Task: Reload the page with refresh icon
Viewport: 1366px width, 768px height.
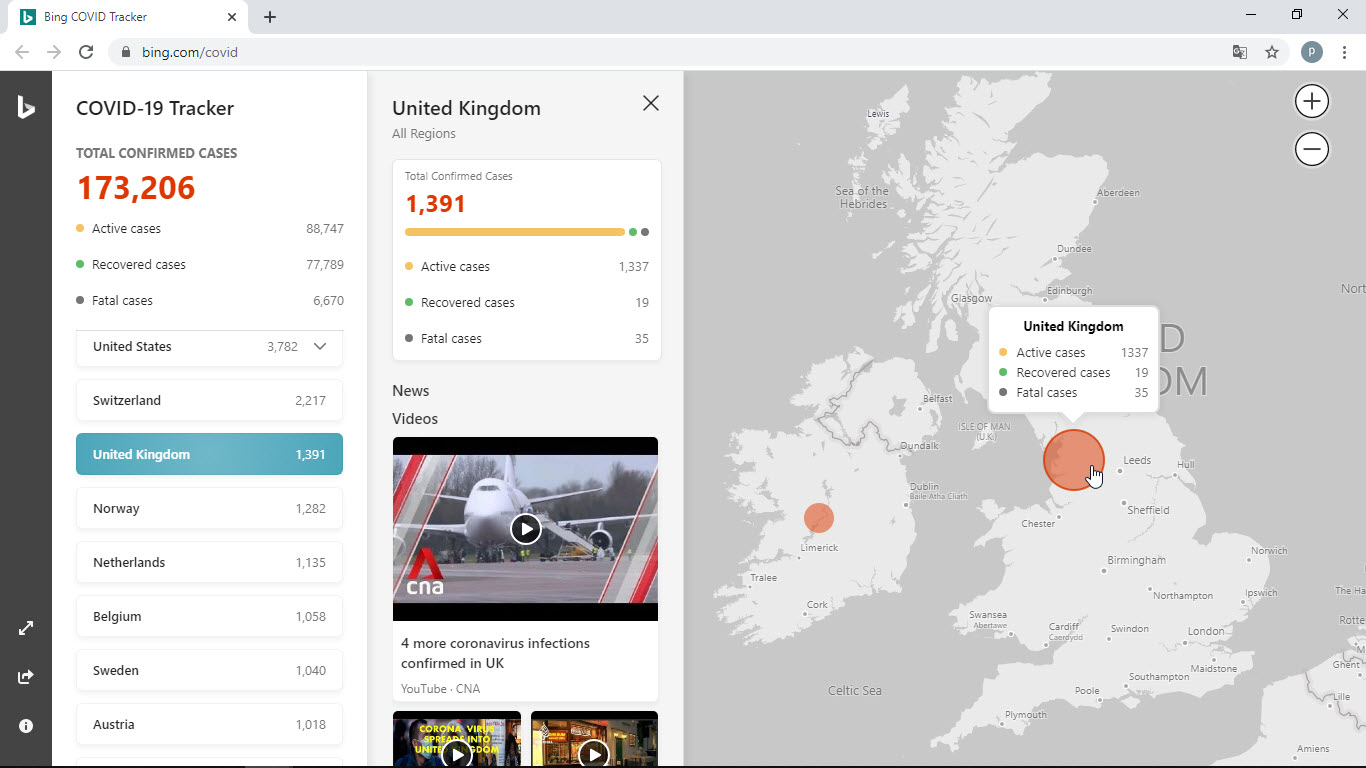Action: pos(86,52)
